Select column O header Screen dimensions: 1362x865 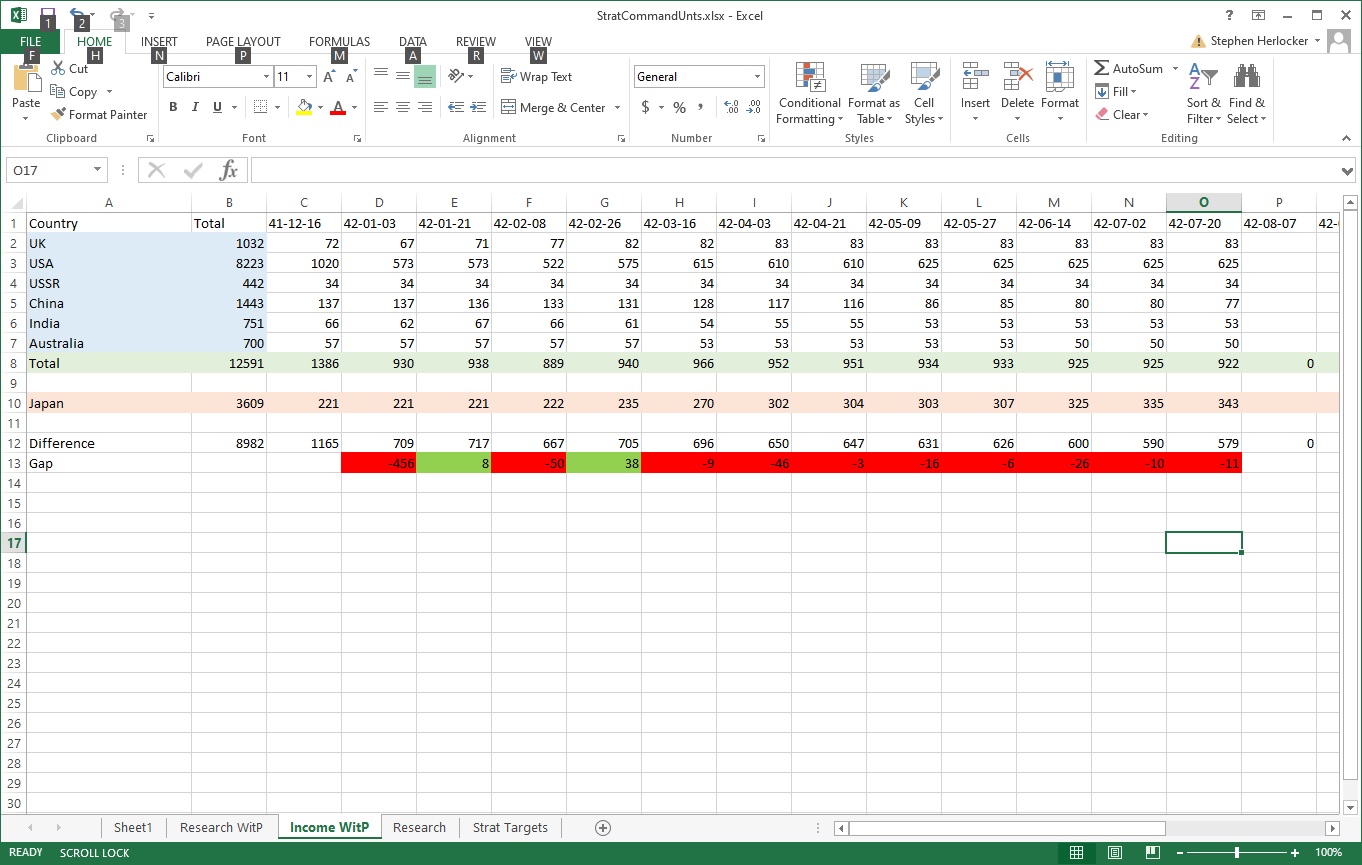coord(1204,203)
